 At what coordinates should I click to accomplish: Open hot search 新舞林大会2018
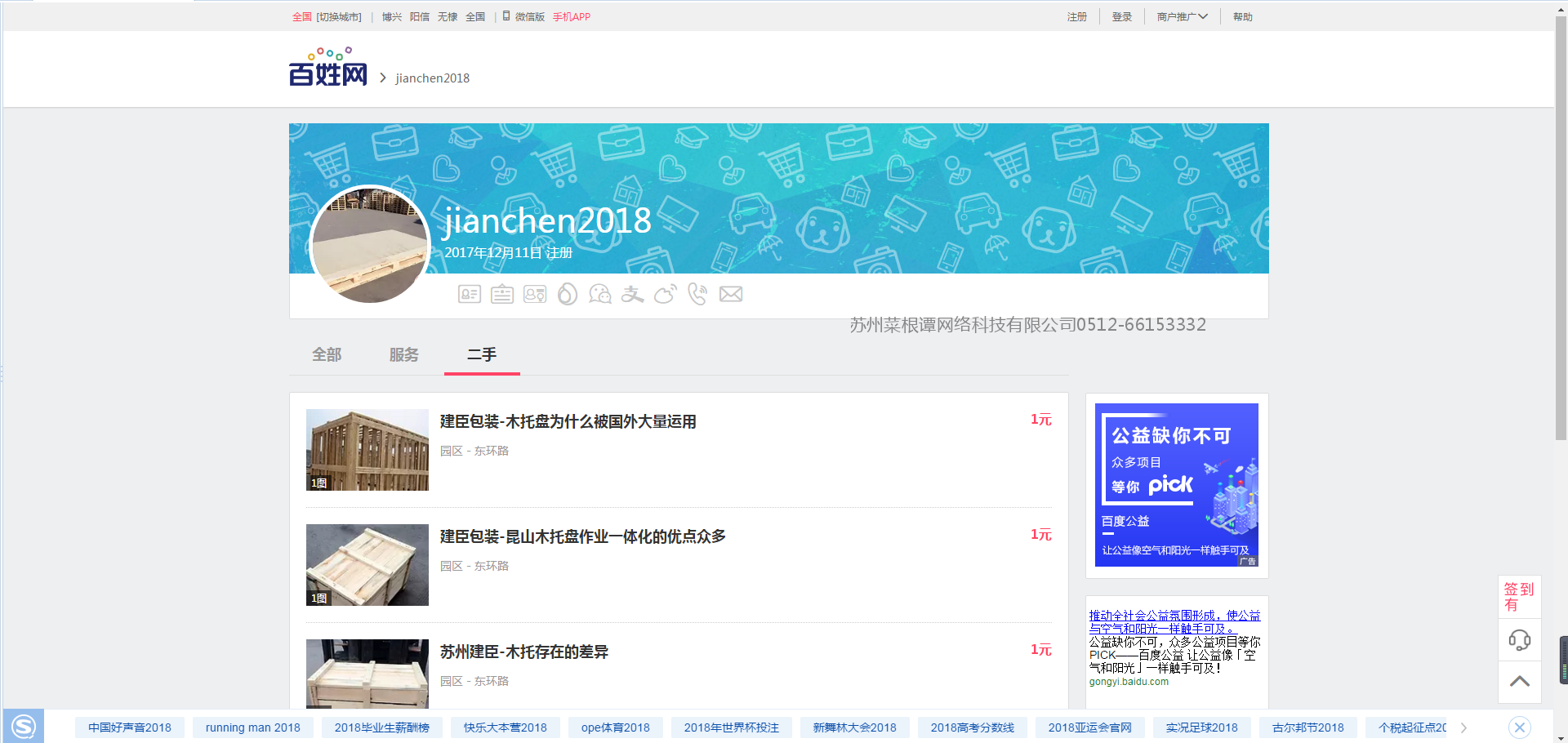pyautogui.click(x=855, y=727)
